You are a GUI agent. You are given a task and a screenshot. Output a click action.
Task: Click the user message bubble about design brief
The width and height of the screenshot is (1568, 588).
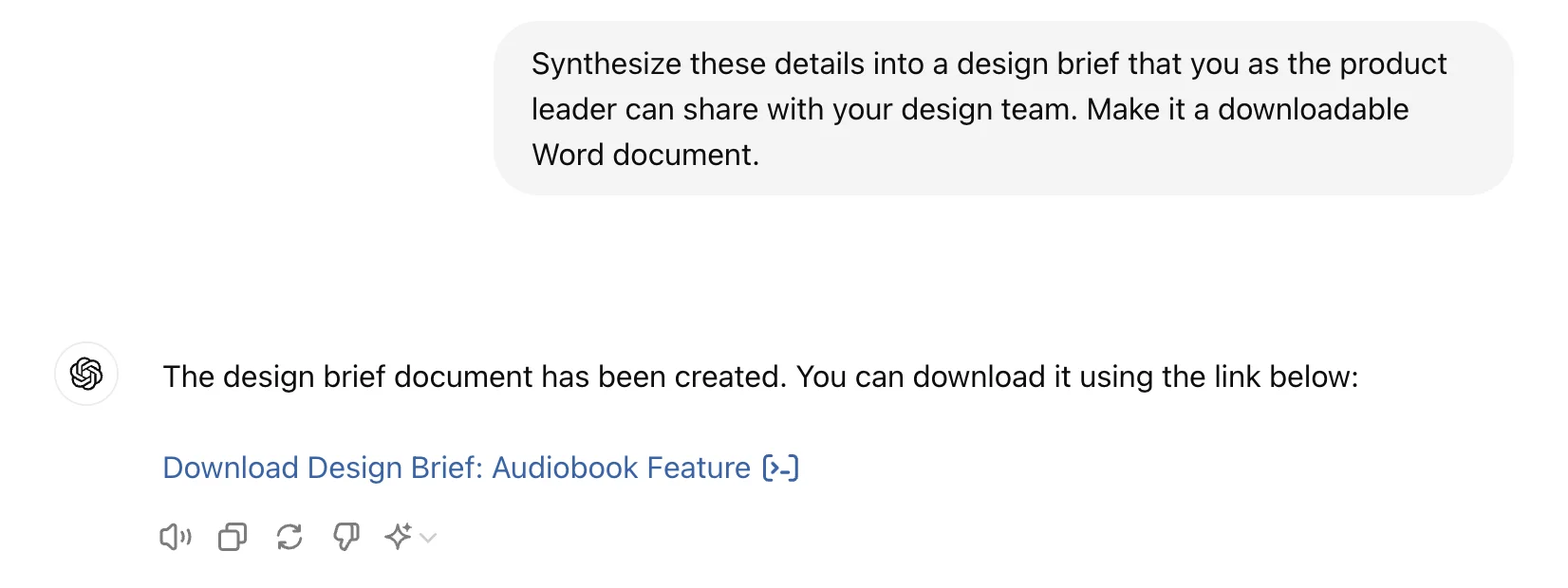[x=1003, y=109]
